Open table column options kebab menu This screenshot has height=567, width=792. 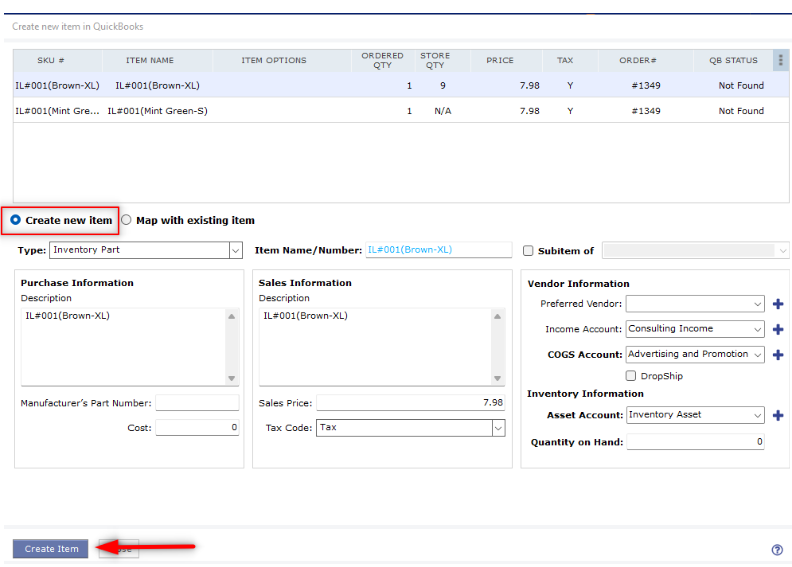780,60
